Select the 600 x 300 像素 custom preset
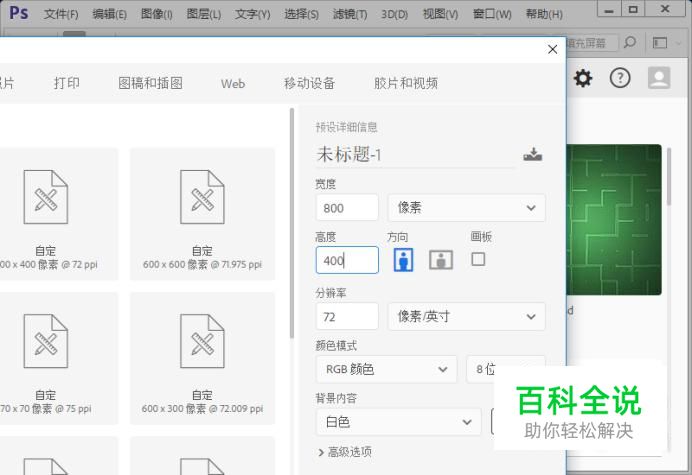Viewport: 692px width, 475px height. pos(203,358)
